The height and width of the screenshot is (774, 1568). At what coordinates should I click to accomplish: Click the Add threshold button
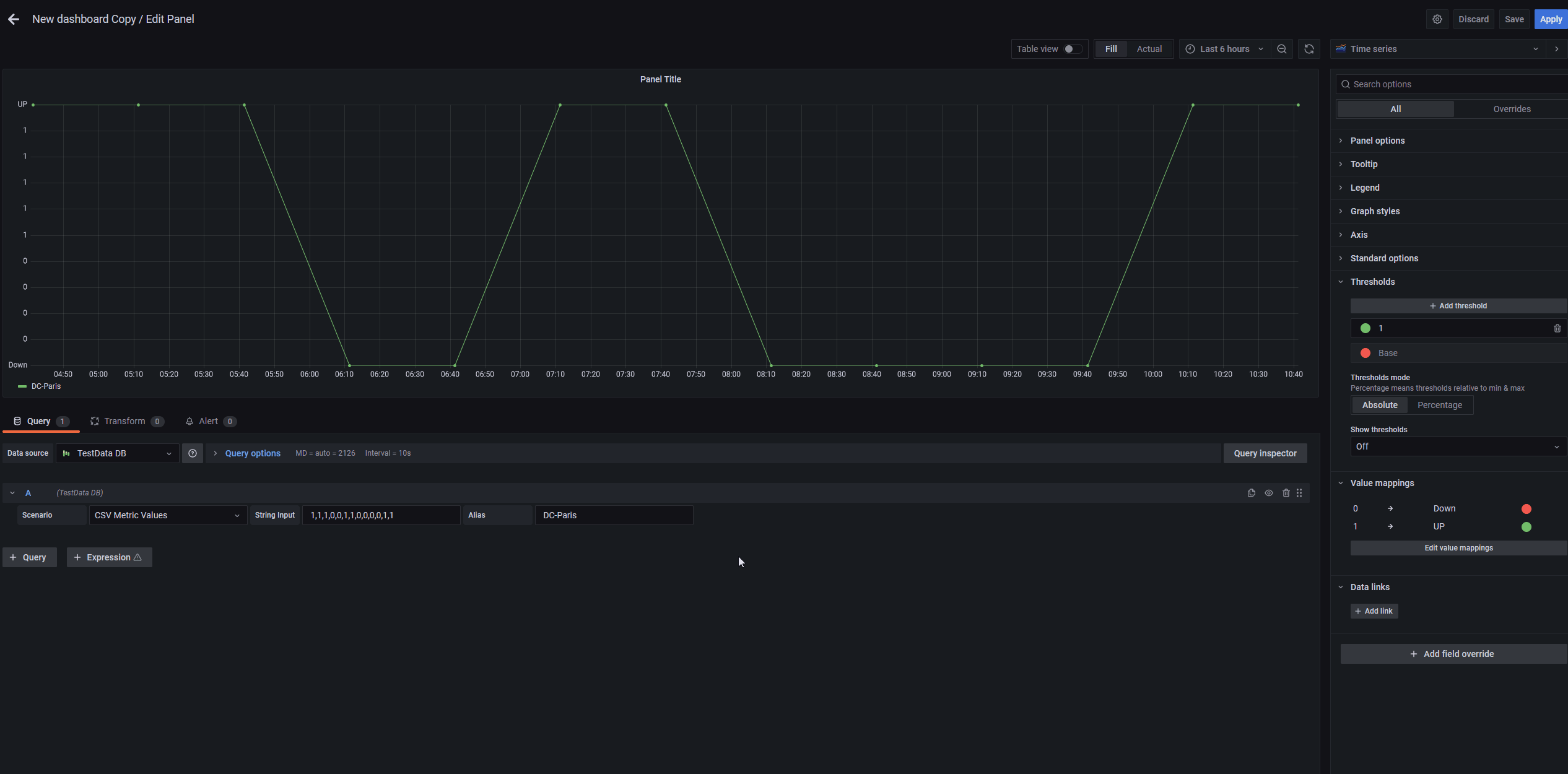point(1458,305)
